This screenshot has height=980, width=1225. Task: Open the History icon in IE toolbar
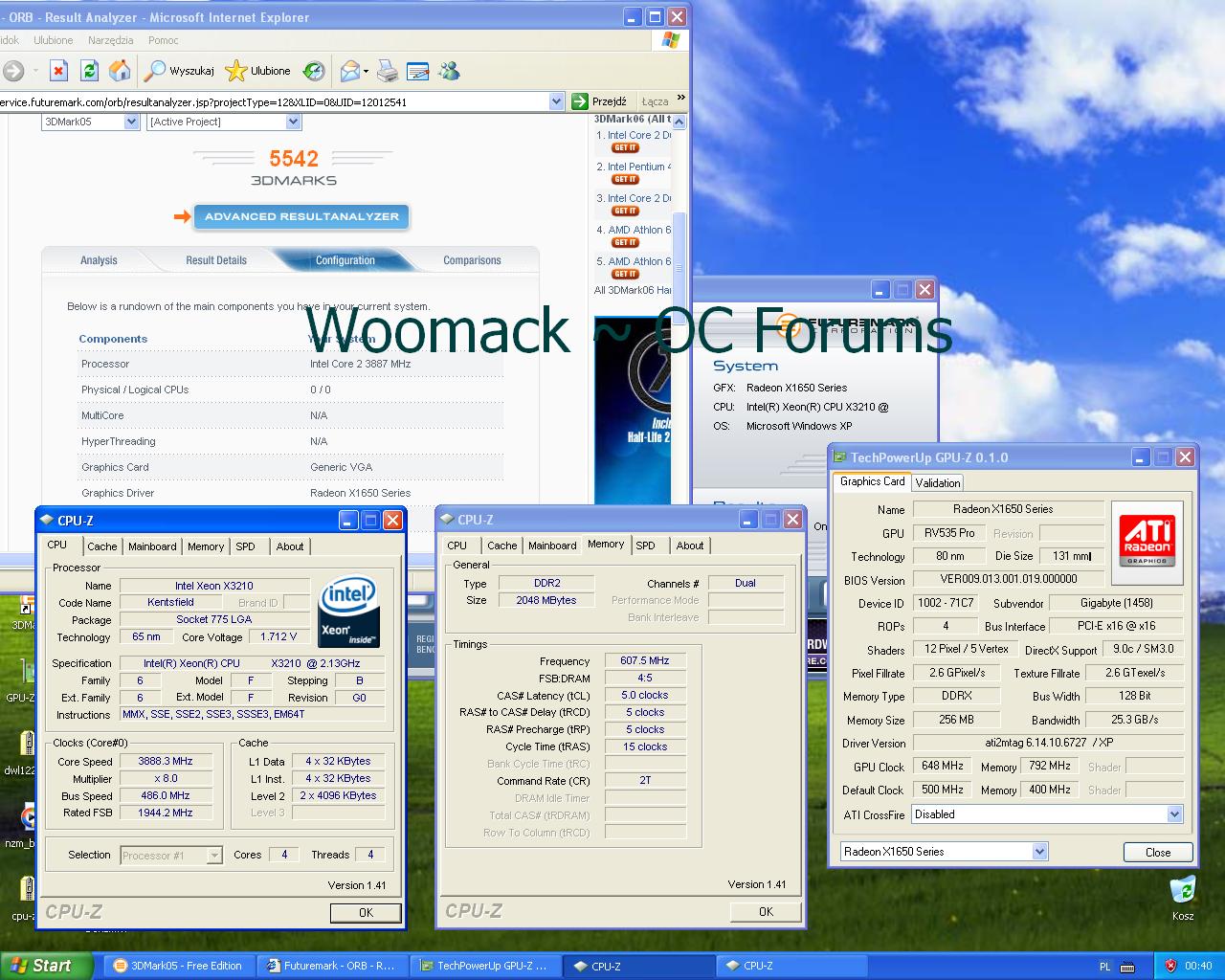click(313, 71)
